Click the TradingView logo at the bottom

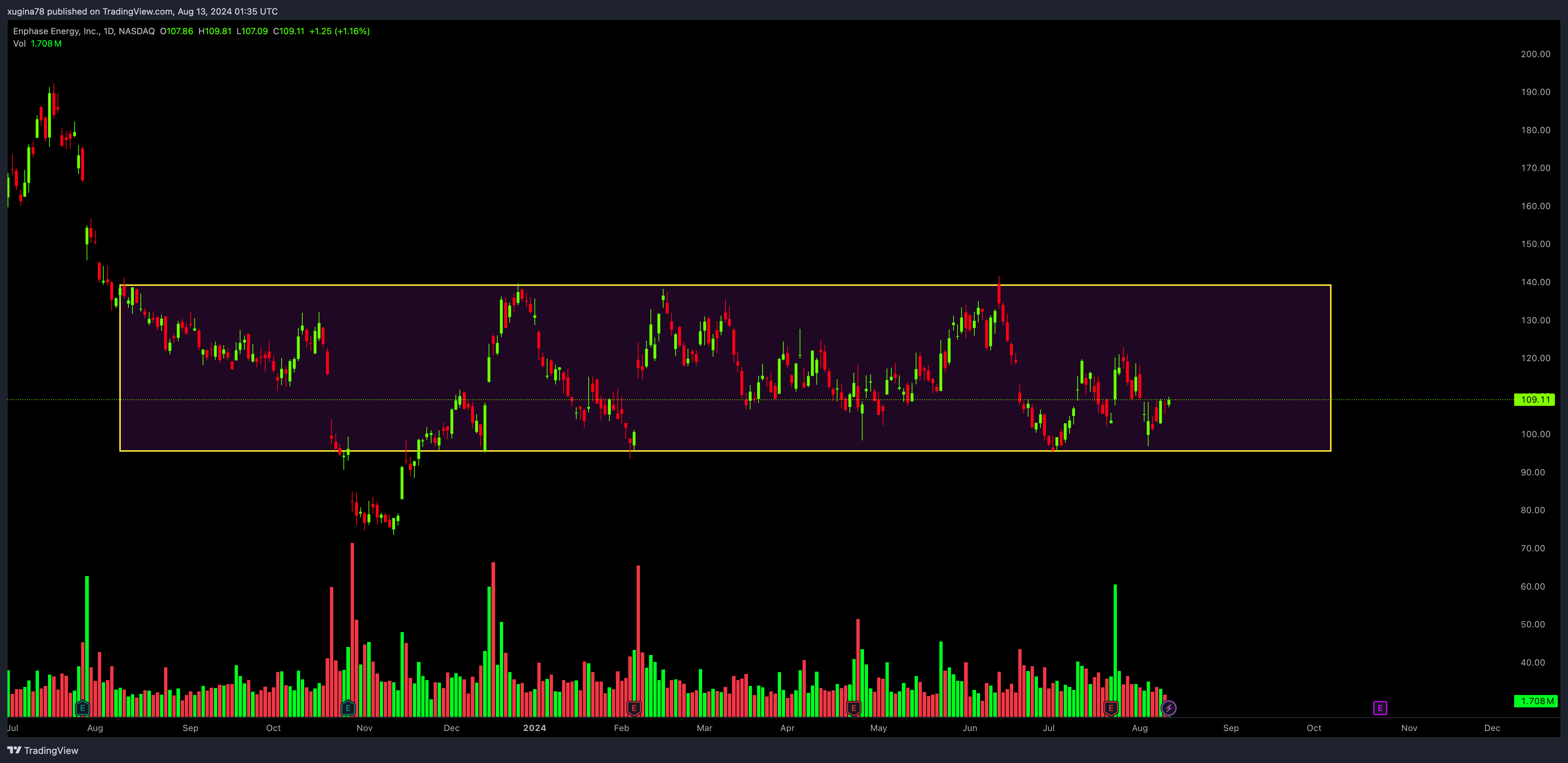pyautogui.click(x=43, y=750)
